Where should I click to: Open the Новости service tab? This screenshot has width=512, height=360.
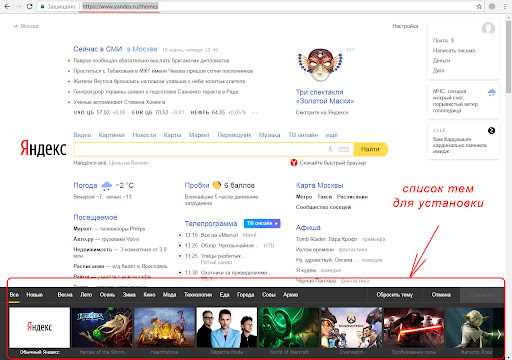click(144, 135)
